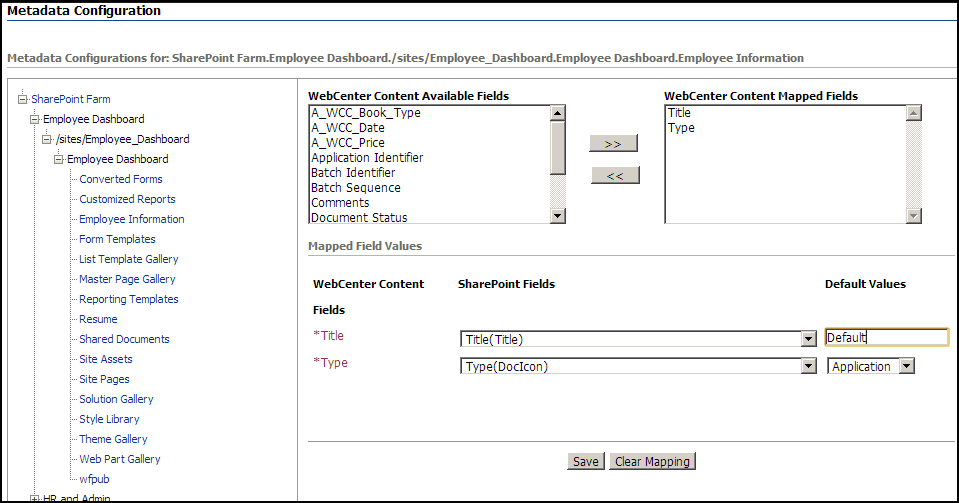Select wfpub in the tree

(94, 479)
